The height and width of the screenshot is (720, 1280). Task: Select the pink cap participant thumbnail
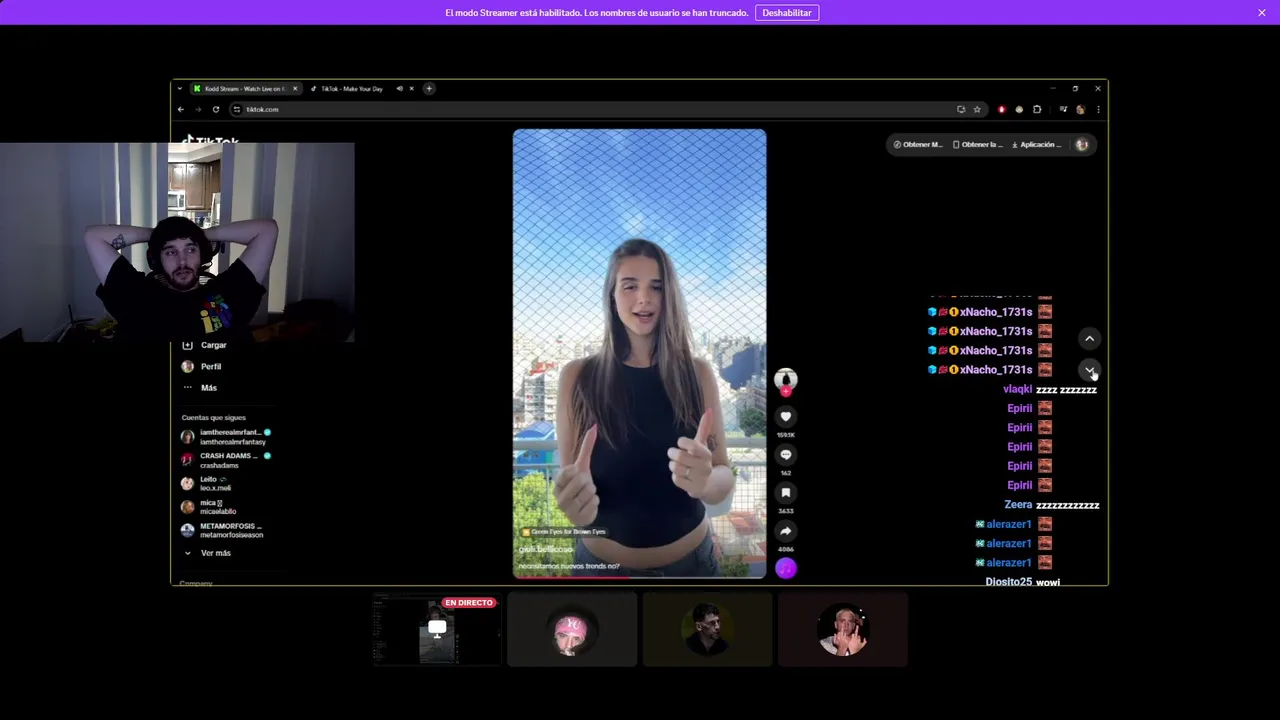(572, 629)
